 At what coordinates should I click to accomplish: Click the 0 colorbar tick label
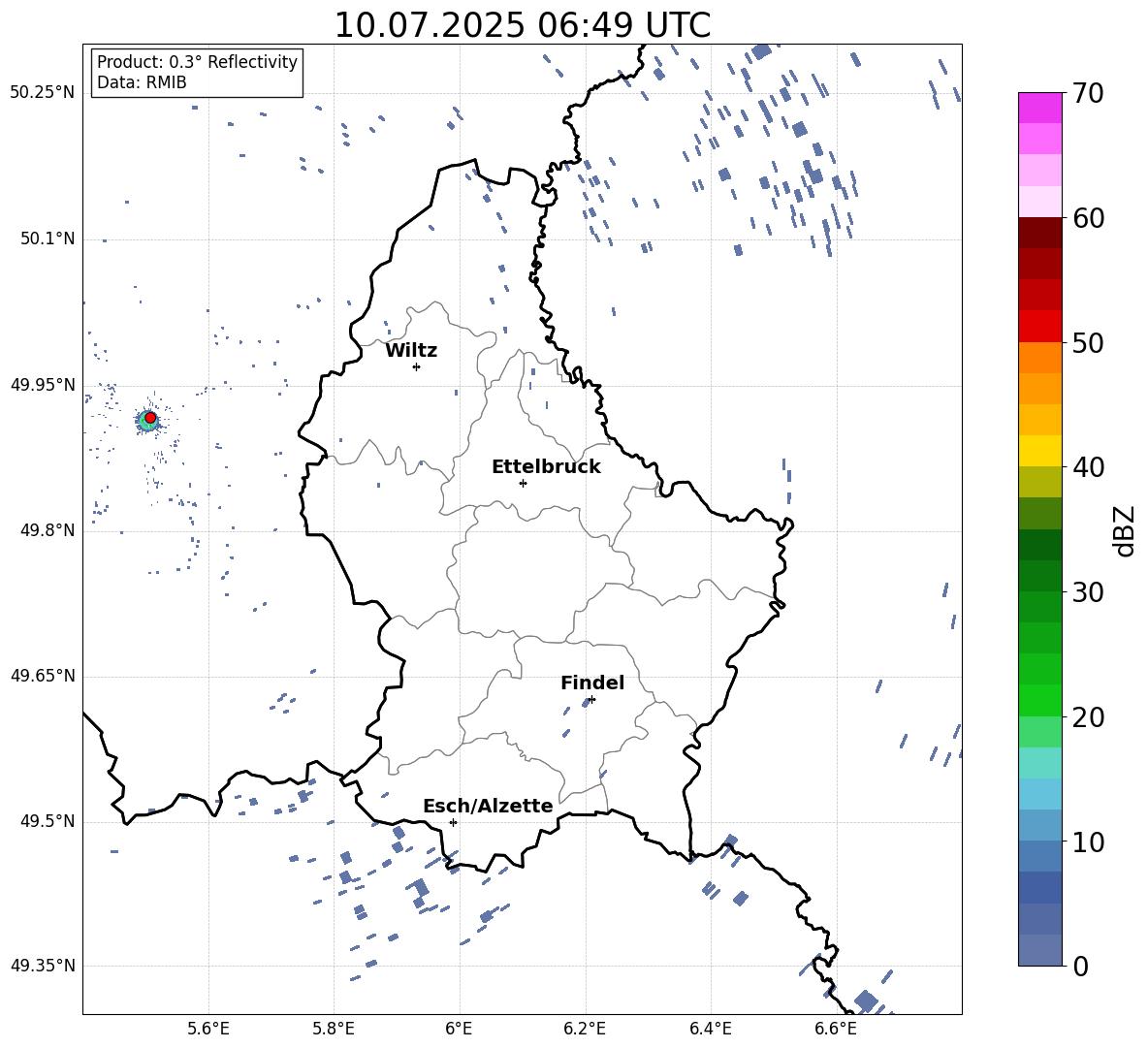point(1081,967)
